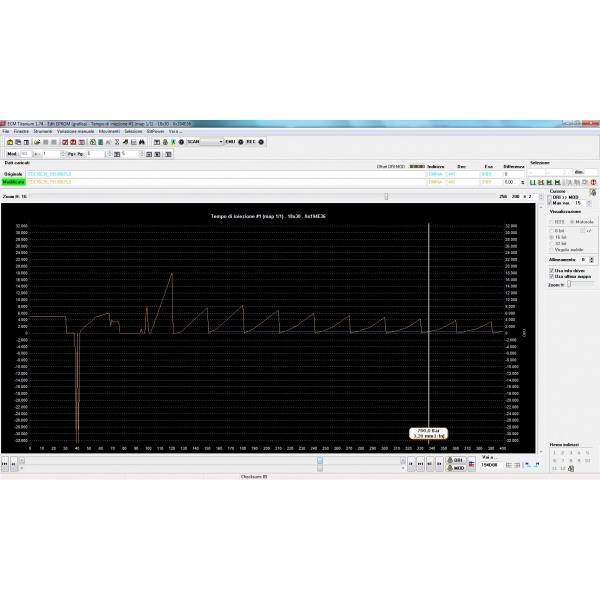Open the Strumenti menu

43,131
